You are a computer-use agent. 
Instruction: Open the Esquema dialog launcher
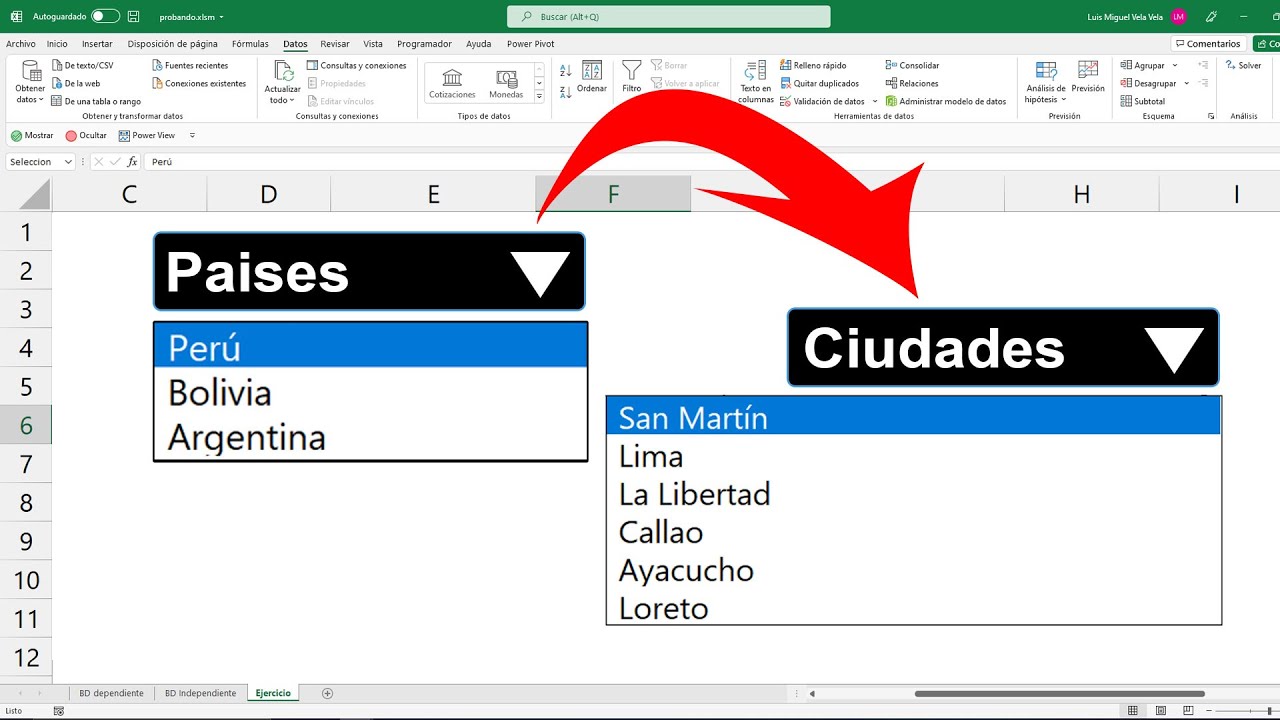(1211, 116)
